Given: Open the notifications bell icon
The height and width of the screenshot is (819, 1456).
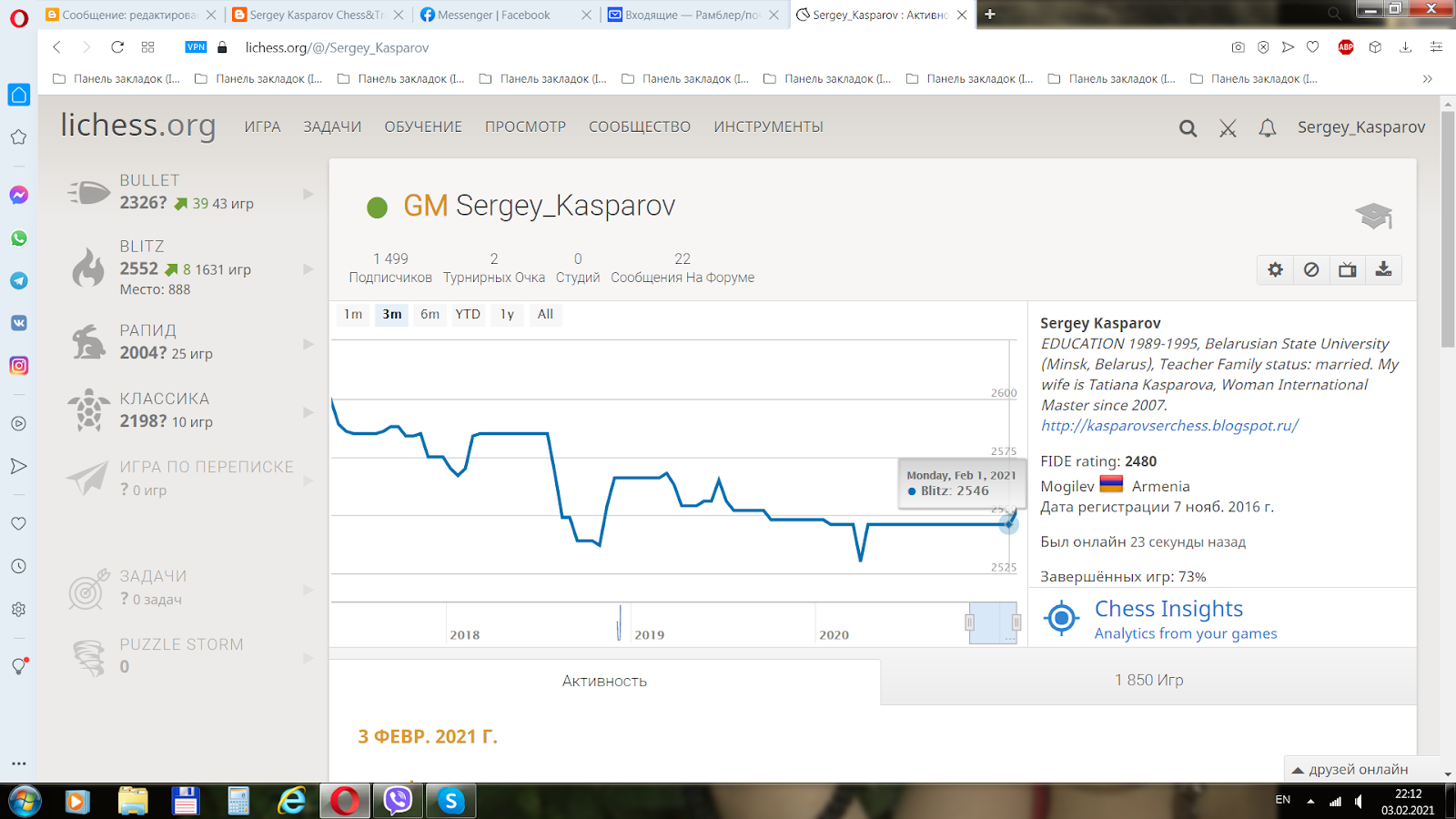Looking at the screenshot, I should coord(1267,128).
